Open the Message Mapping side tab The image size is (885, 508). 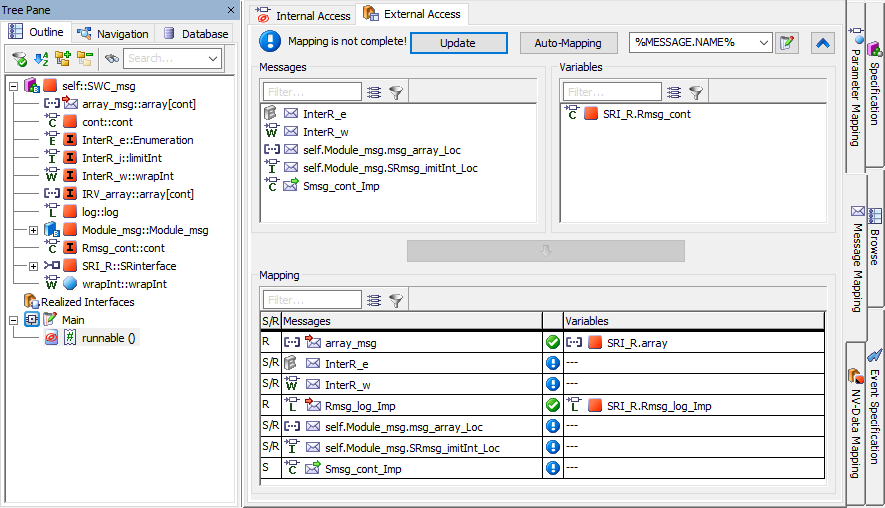[857, 259]
